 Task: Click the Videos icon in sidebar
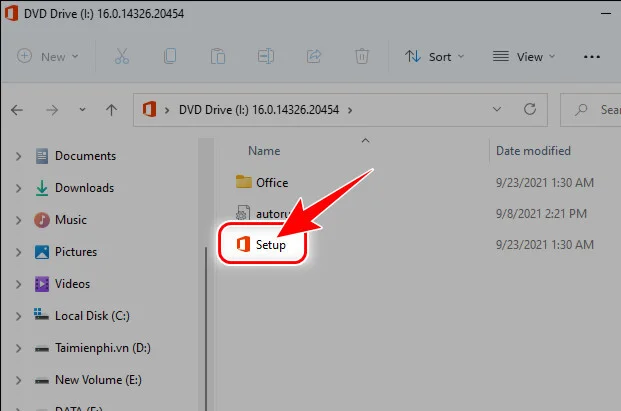pos(42,284)
